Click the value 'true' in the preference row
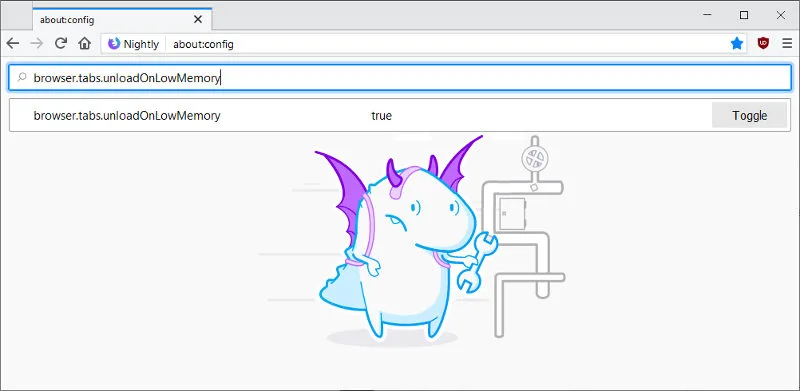 click(x=382, y=116)
